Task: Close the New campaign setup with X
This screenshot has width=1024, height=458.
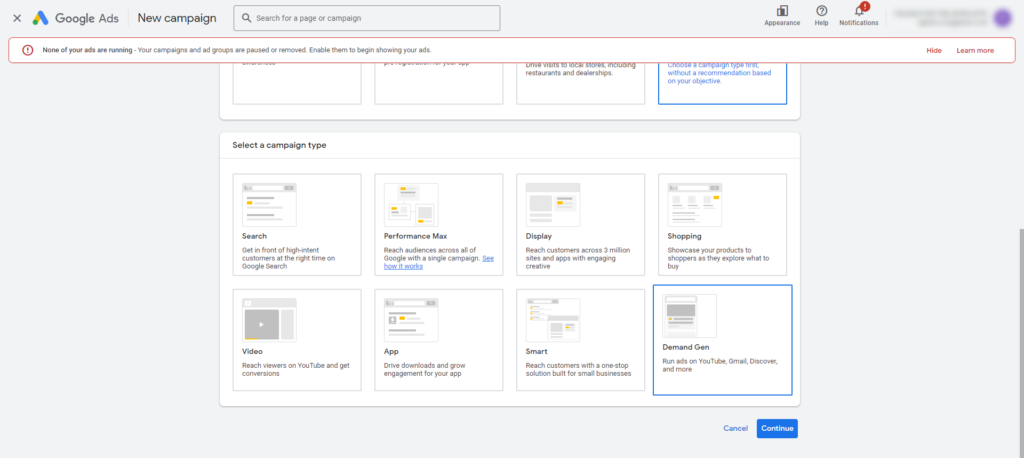Action: [17, 18]
